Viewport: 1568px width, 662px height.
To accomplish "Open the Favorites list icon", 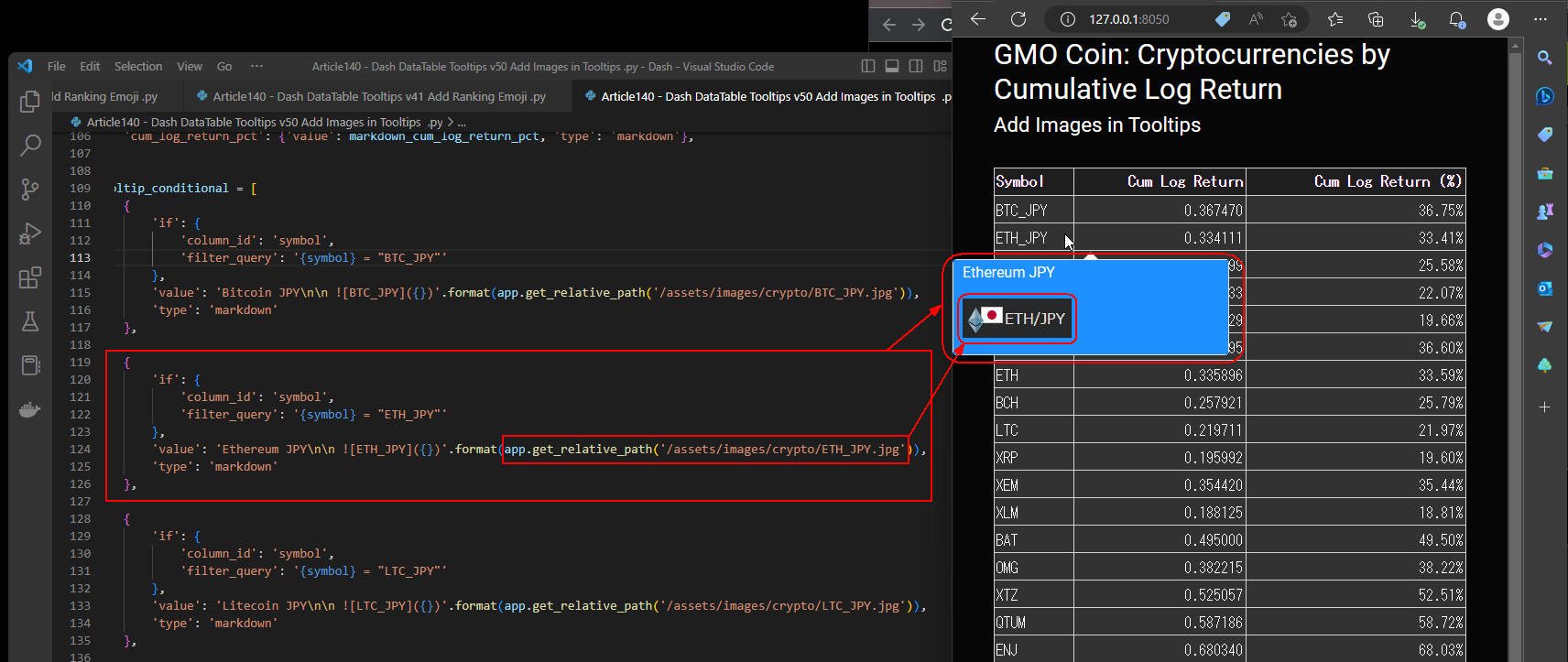I will click(x=1335, y=19).
